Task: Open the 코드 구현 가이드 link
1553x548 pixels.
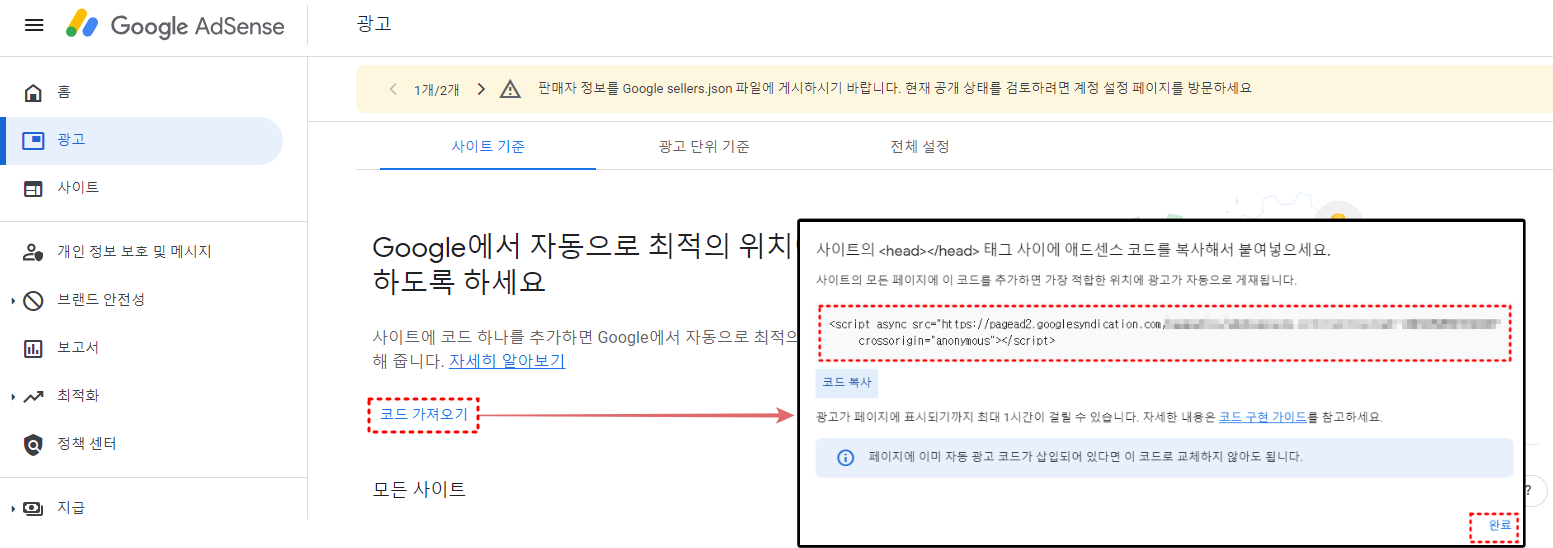Action: click(1262, 417)
